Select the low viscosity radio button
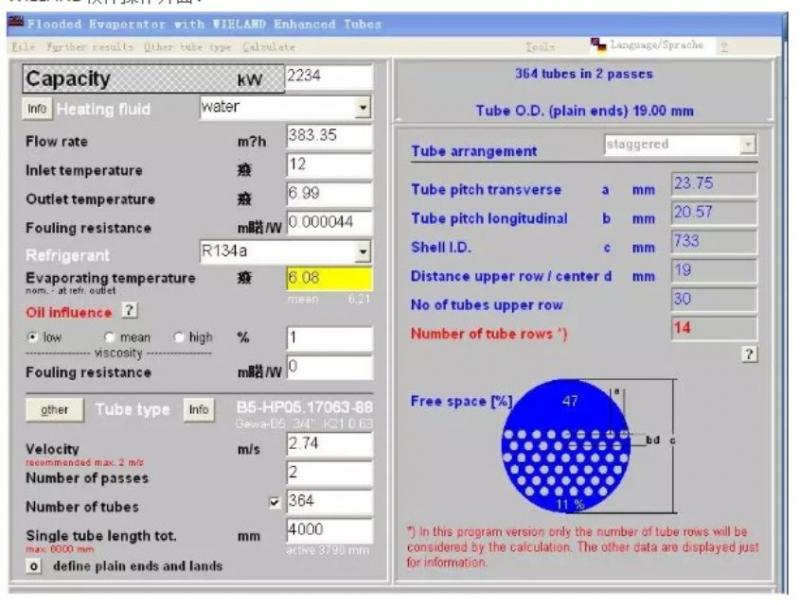The width and height of the screenshot is (800, 605). click(33, 337)
